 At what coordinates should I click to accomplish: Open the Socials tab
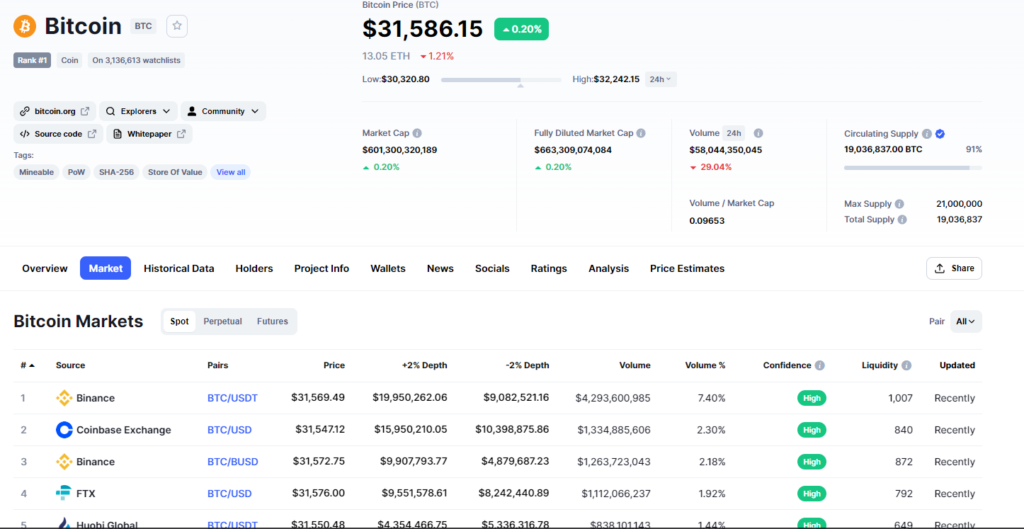coord(492,268)
